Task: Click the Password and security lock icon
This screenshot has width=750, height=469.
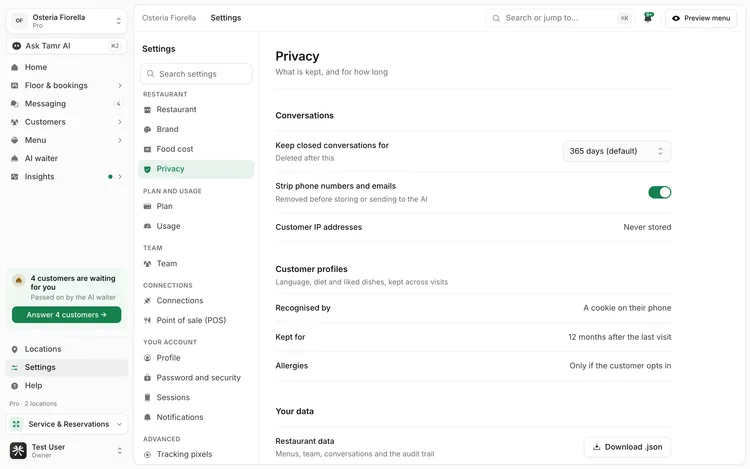Action: (x=147, y=378)
